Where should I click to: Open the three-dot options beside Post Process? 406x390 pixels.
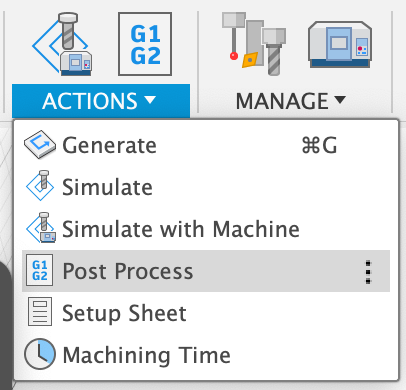coord(368,272)
